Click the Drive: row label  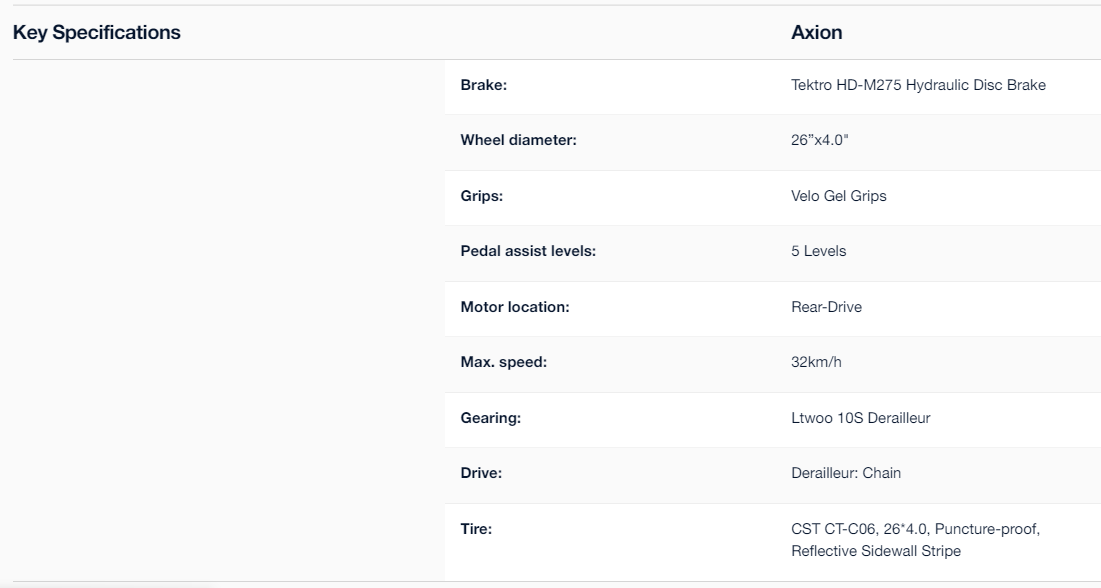pos(482,473)
